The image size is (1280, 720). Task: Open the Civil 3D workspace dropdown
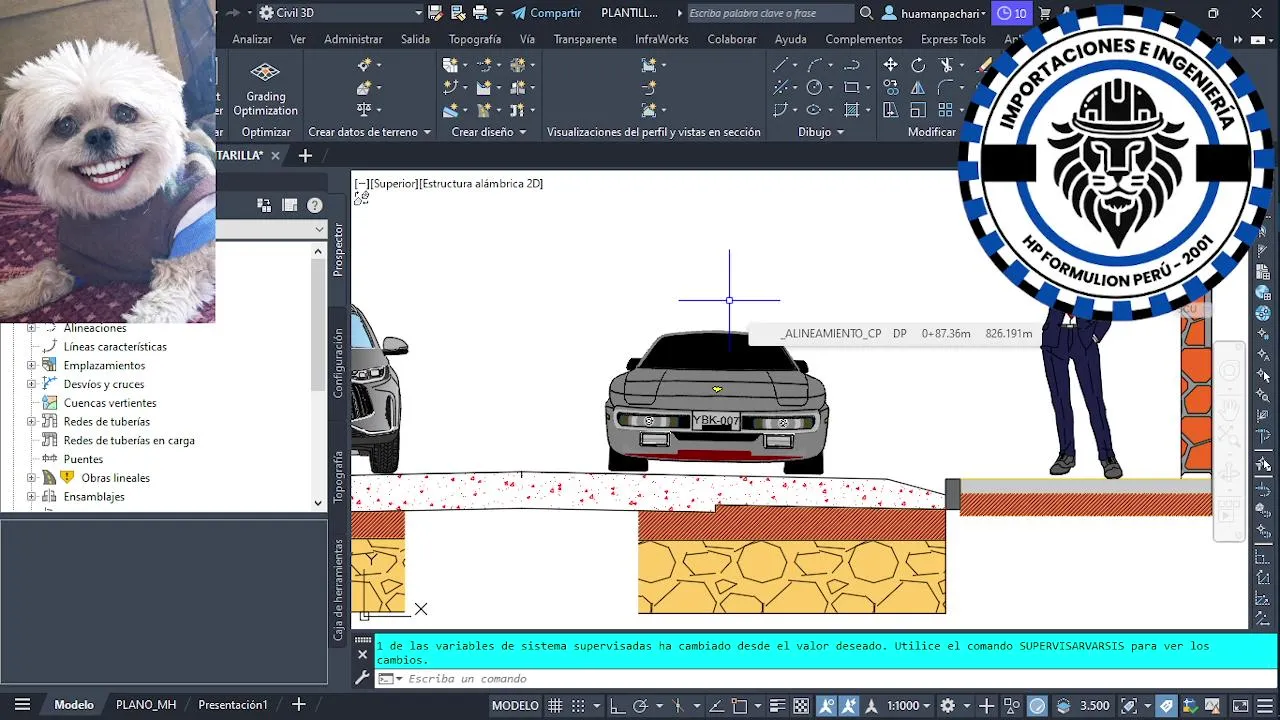pyautogui.click(x=340, y=13)
